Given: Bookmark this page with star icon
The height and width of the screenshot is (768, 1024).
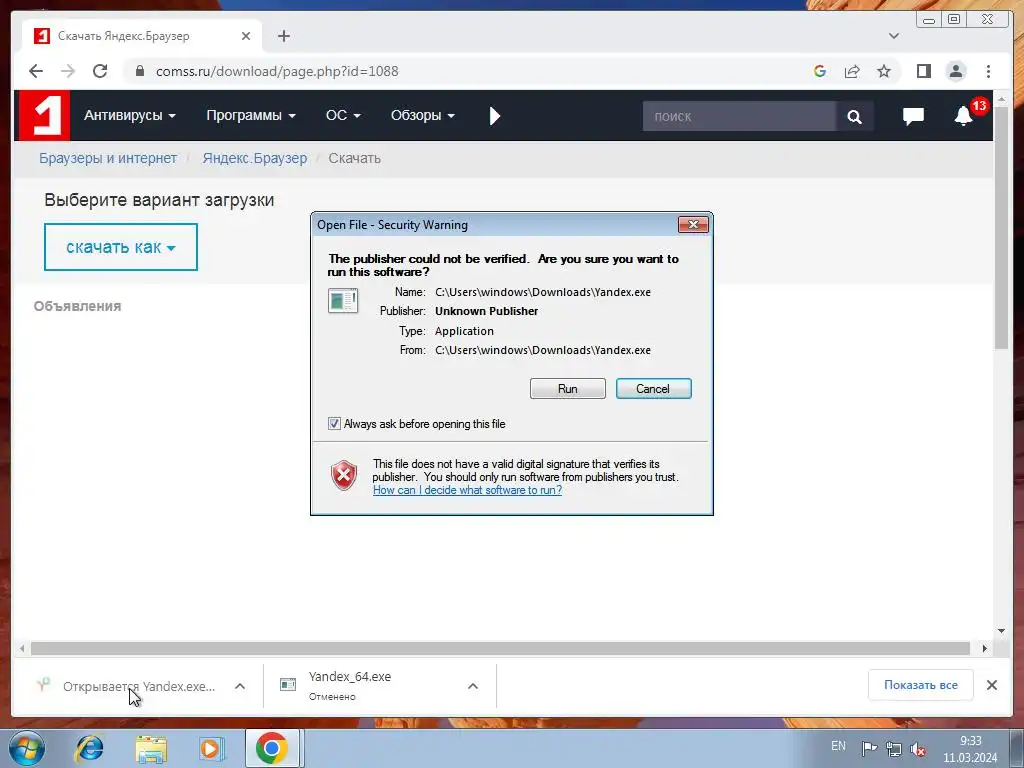Looking at the screenshot, I should point(884,71).
